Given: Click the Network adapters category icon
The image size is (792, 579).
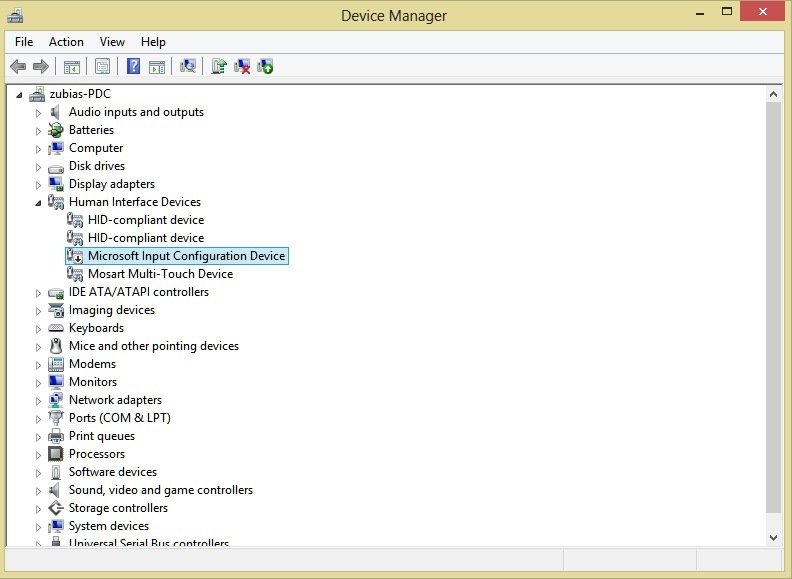Looking at the screenshot, I should [x=56, y=400].
